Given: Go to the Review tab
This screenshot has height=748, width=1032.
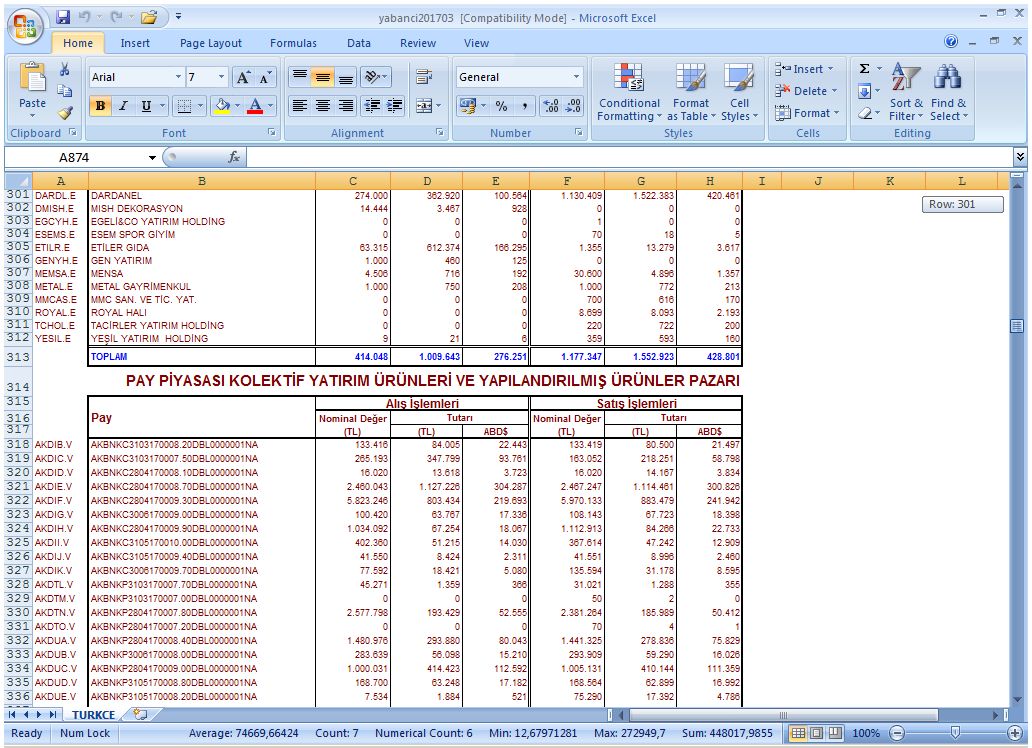Looking at the screenshot, I should click(418, 43).
